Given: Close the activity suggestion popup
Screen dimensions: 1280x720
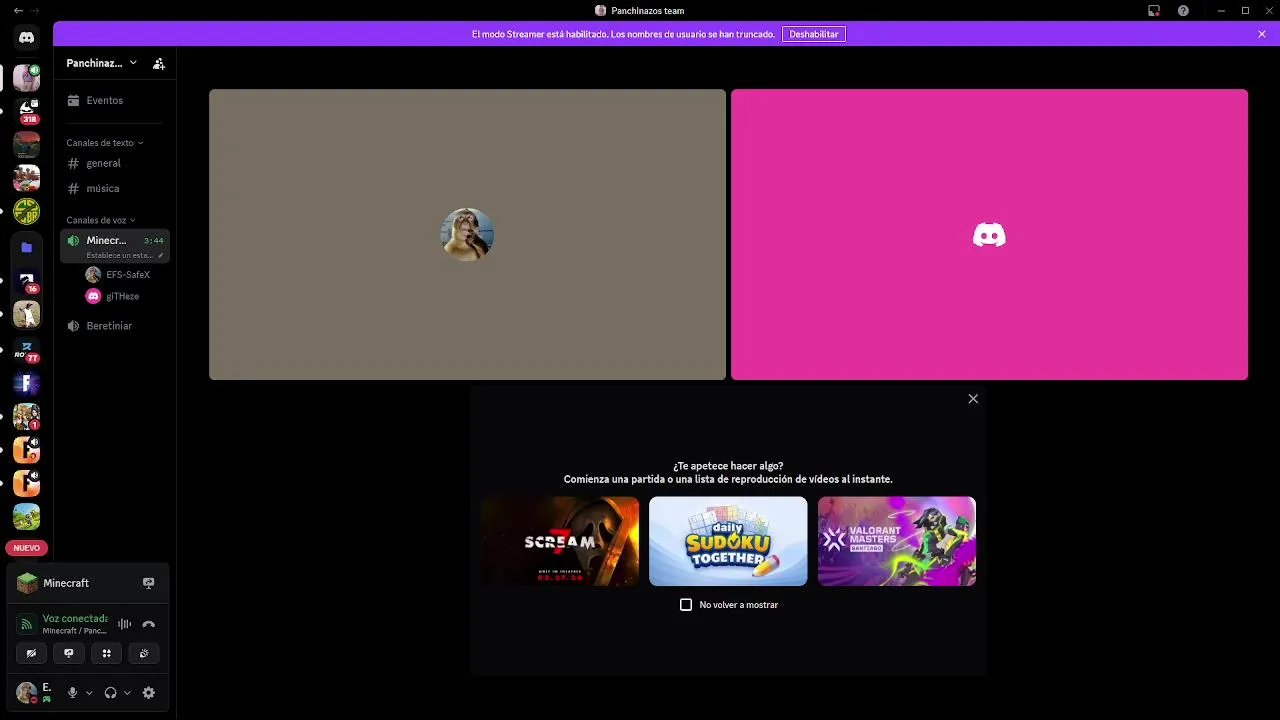Looking at the screenshot, I should (973, 399).
